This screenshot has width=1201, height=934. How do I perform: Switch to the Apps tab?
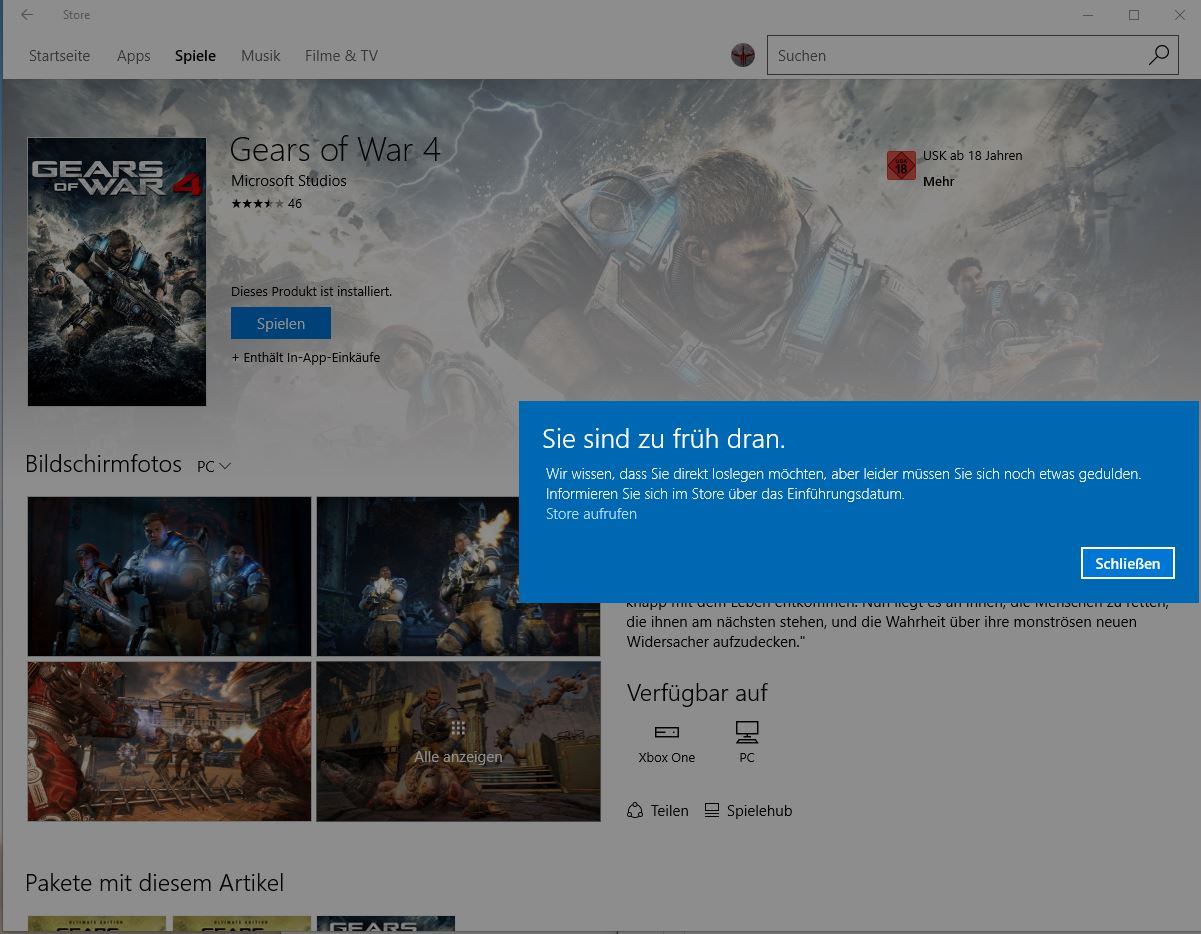(x=133, y=56)
